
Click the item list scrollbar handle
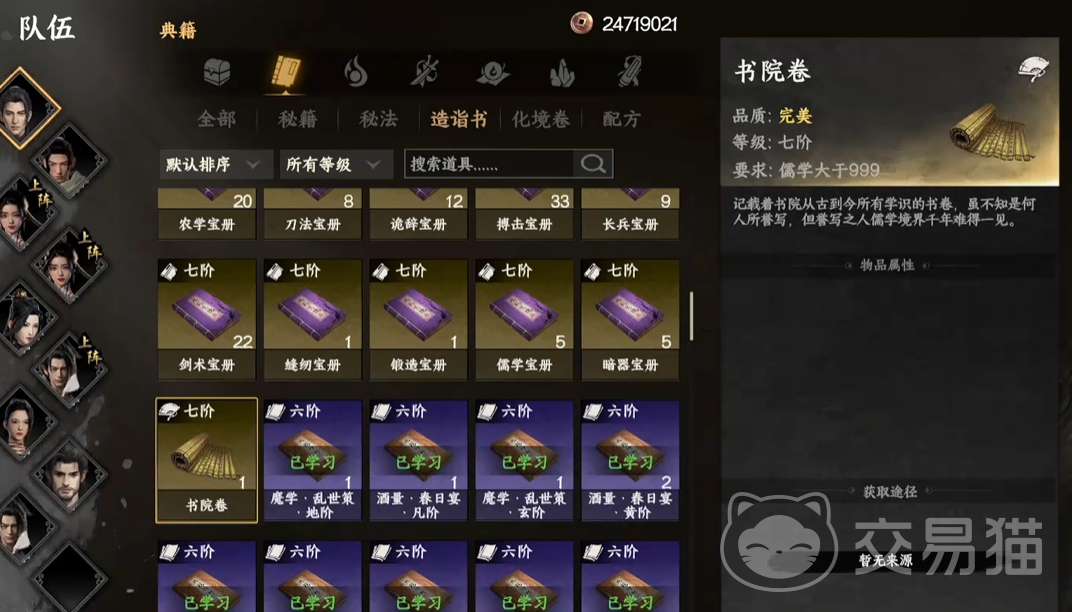coord(691,316)
